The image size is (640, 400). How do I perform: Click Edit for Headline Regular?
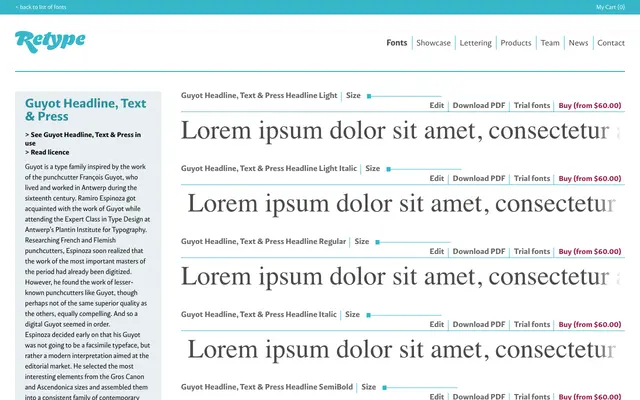click(436, 251)
